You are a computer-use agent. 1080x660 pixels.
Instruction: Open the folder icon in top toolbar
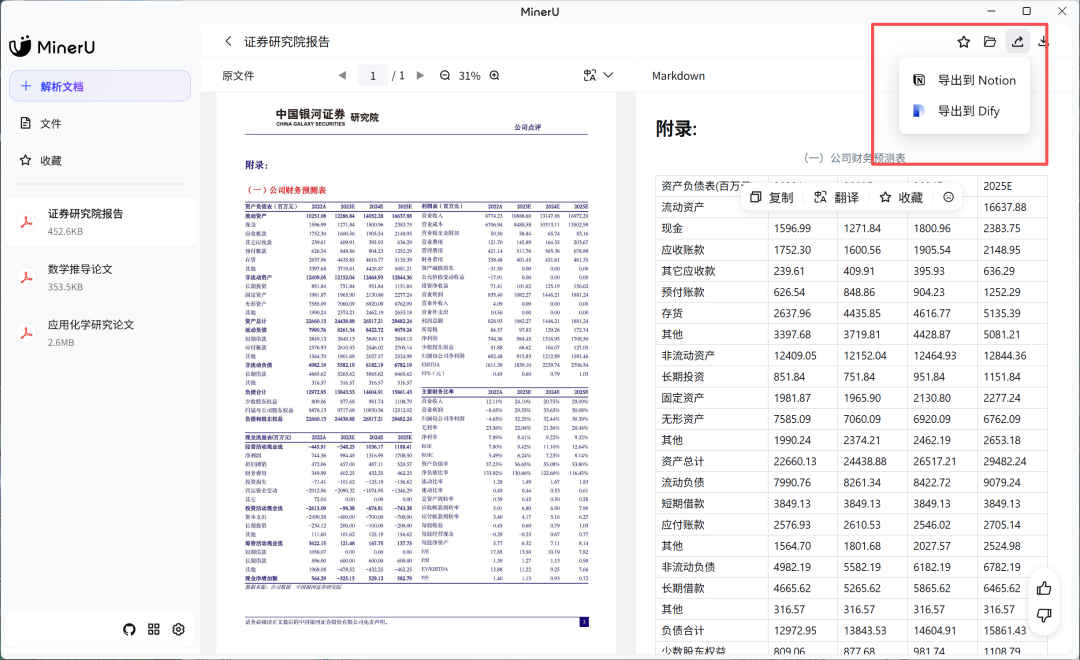[990, 42]
